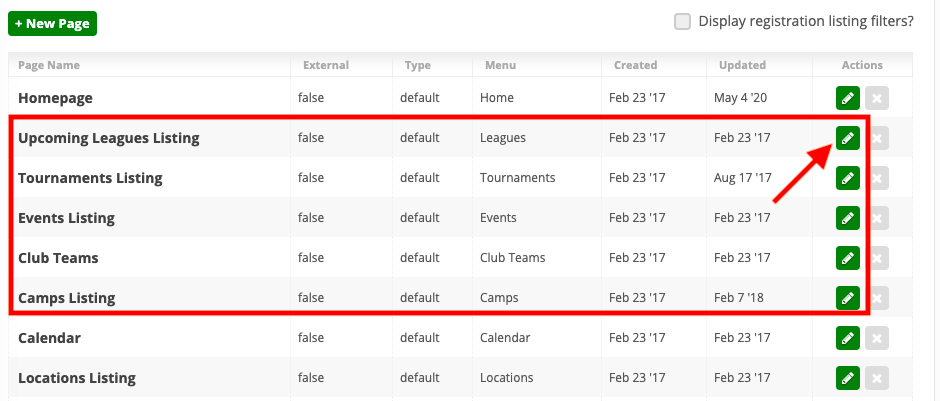Edit the Club Teams page
This screenshot has width=940, height=401.
click(x=848, y=258)
